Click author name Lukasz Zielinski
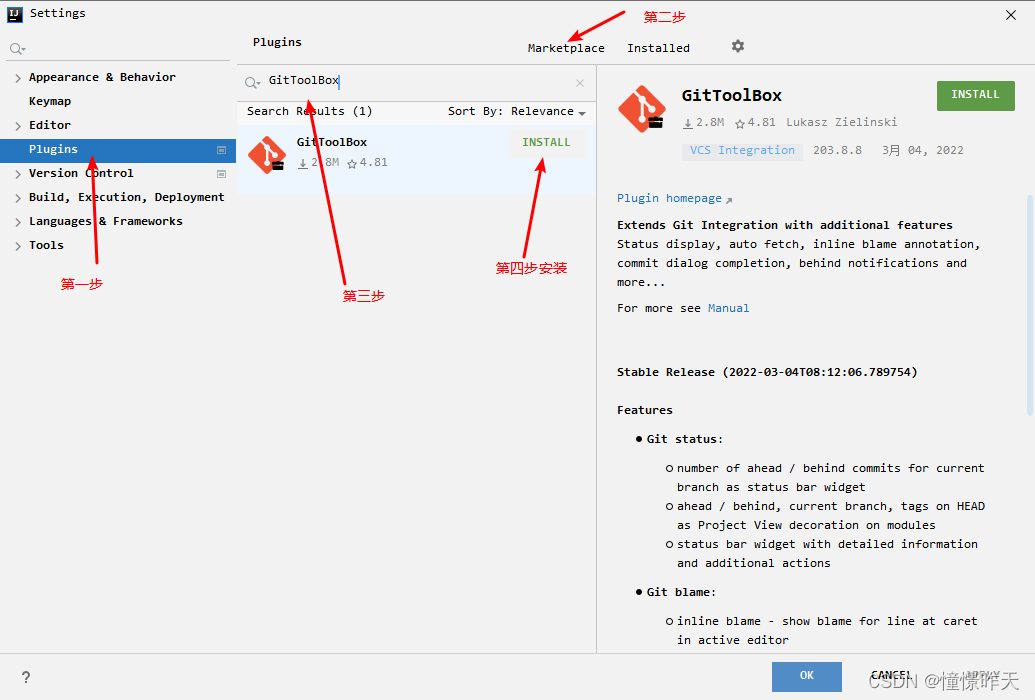Viewport: 1035px width, 700px height. (842, 122)
